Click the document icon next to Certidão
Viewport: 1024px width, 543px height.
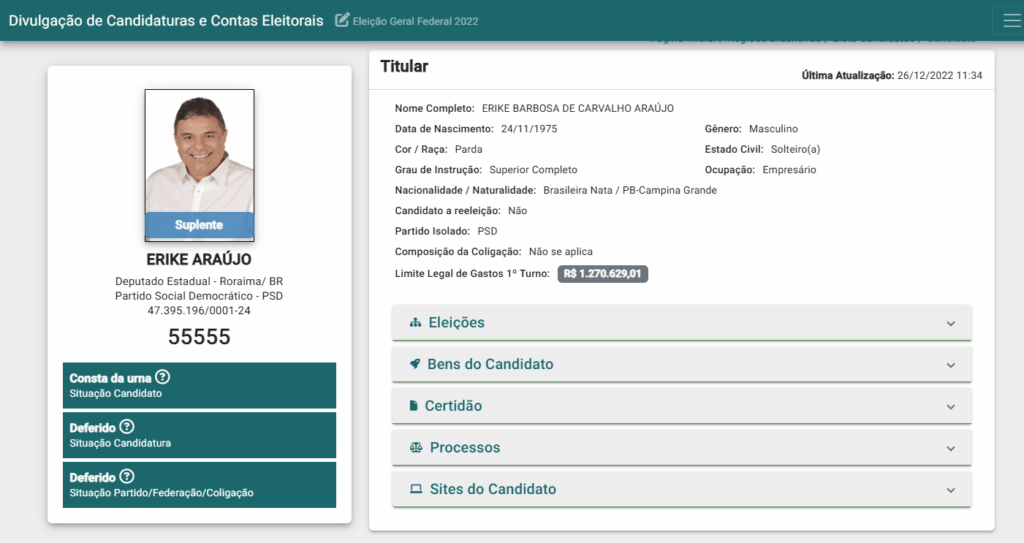(x=413, y=406)
